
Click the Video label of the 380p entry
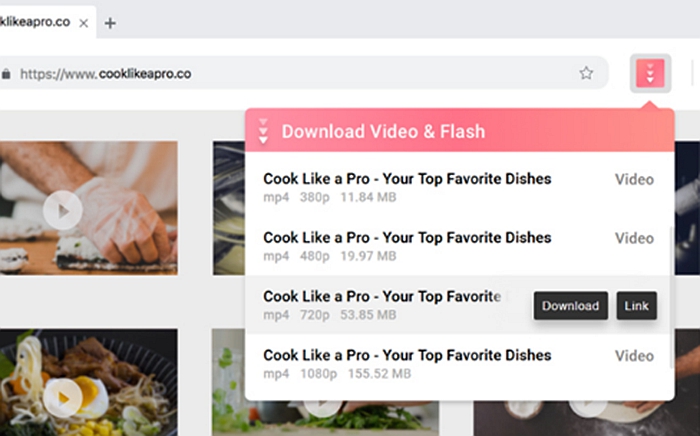(x=634, y=179)
